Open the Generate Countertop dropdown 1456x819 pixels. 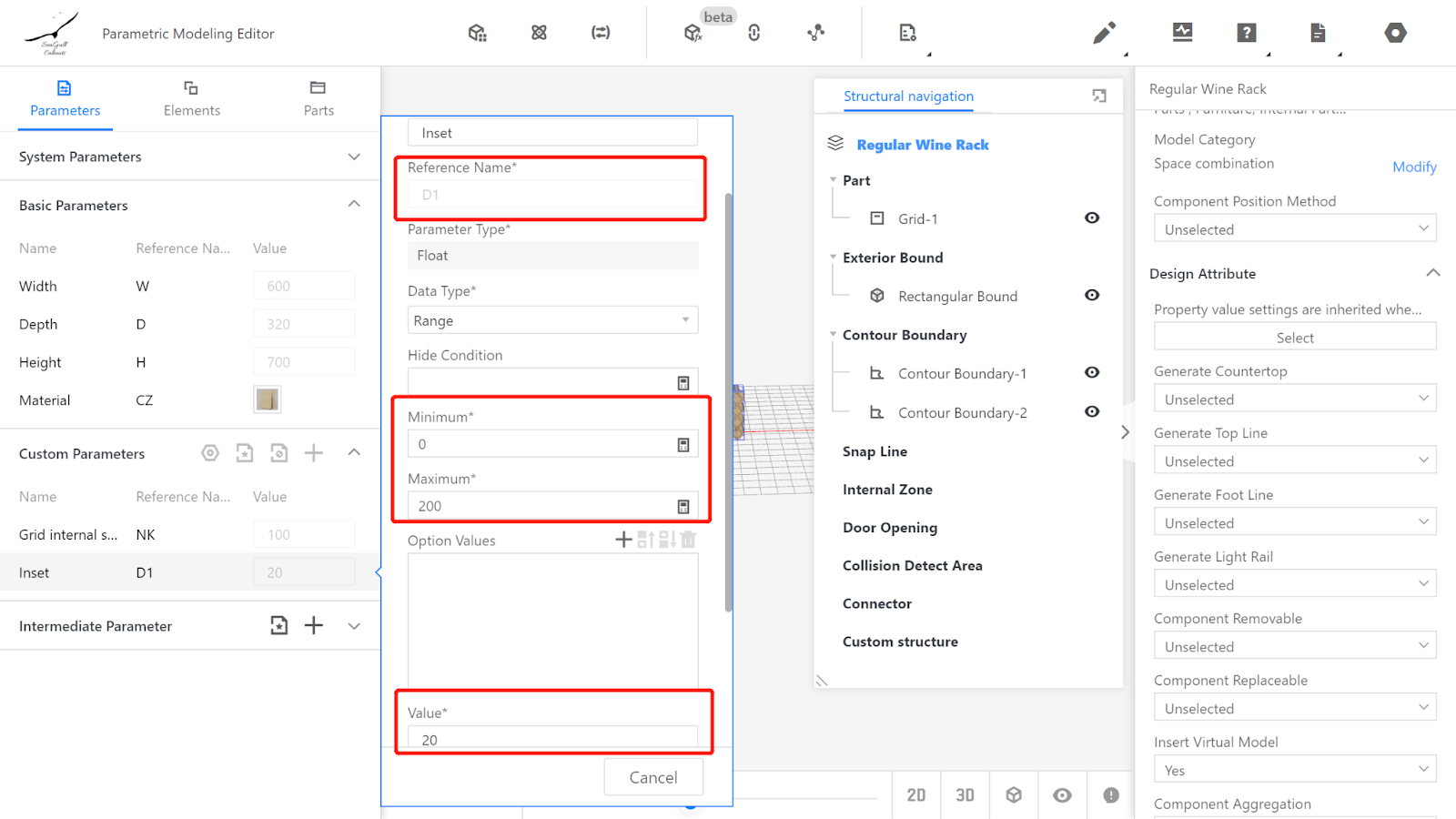(1294, 399)
